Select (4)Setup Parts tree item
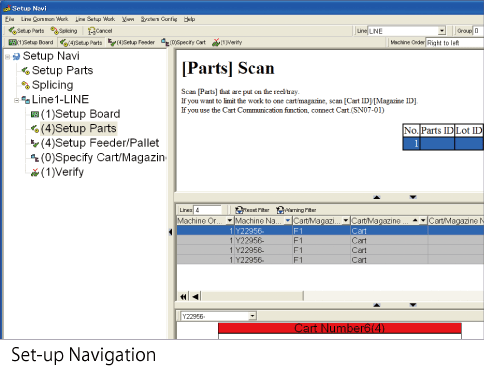Image resolution: width=484 pixels, height=372 pixels. [79, 128]
